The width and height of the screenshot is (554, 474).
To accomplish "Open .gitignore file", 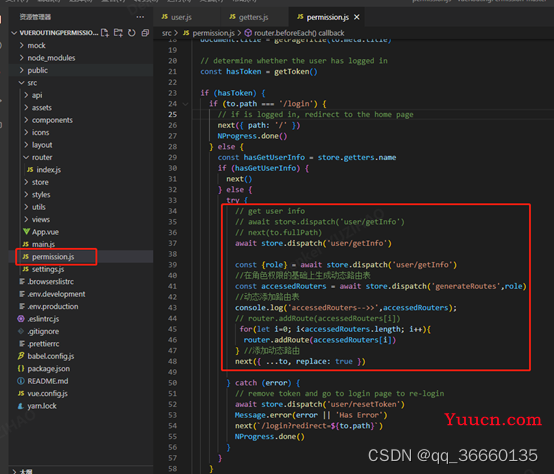I will pyautogui.click(x=43, y=331).
